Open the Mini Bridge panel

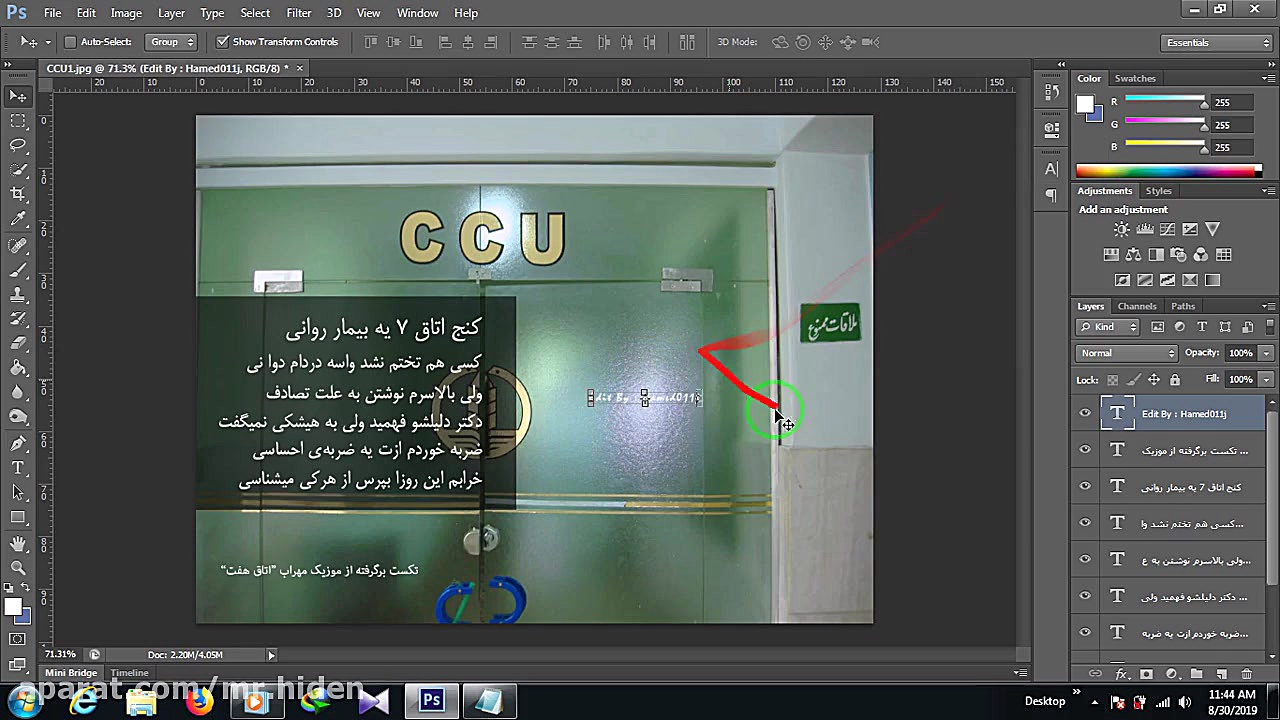click(x=71, y=673)
